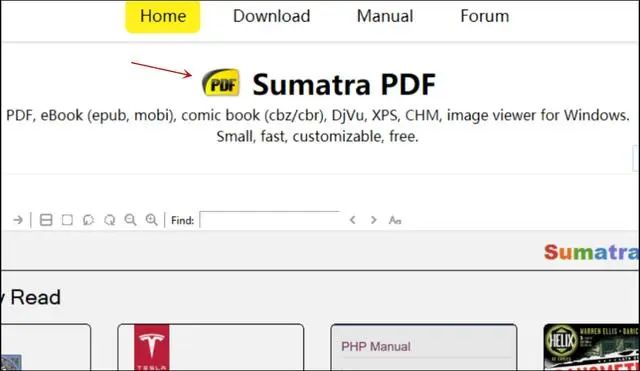Open the Home tab
The height and width of the screenshot is (371, 640).
click(x=163, y=16)
